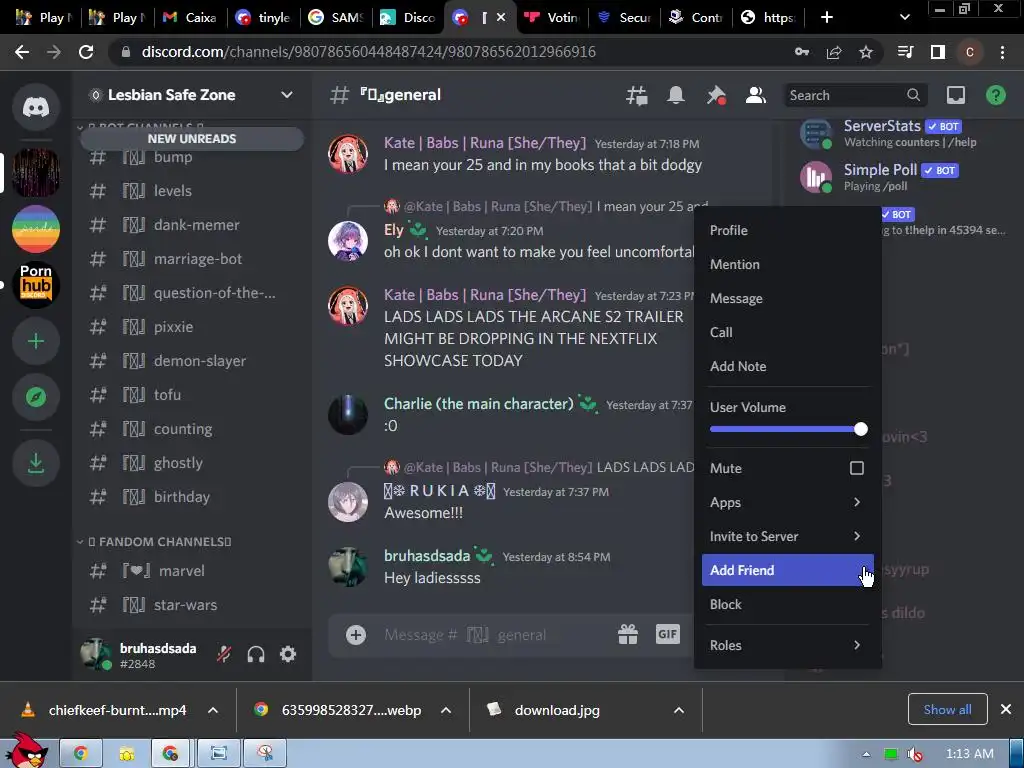This screenshot has width=1024, height=768.
Task: Open Chrome tab search dropdown arrow
Action: 904,17
